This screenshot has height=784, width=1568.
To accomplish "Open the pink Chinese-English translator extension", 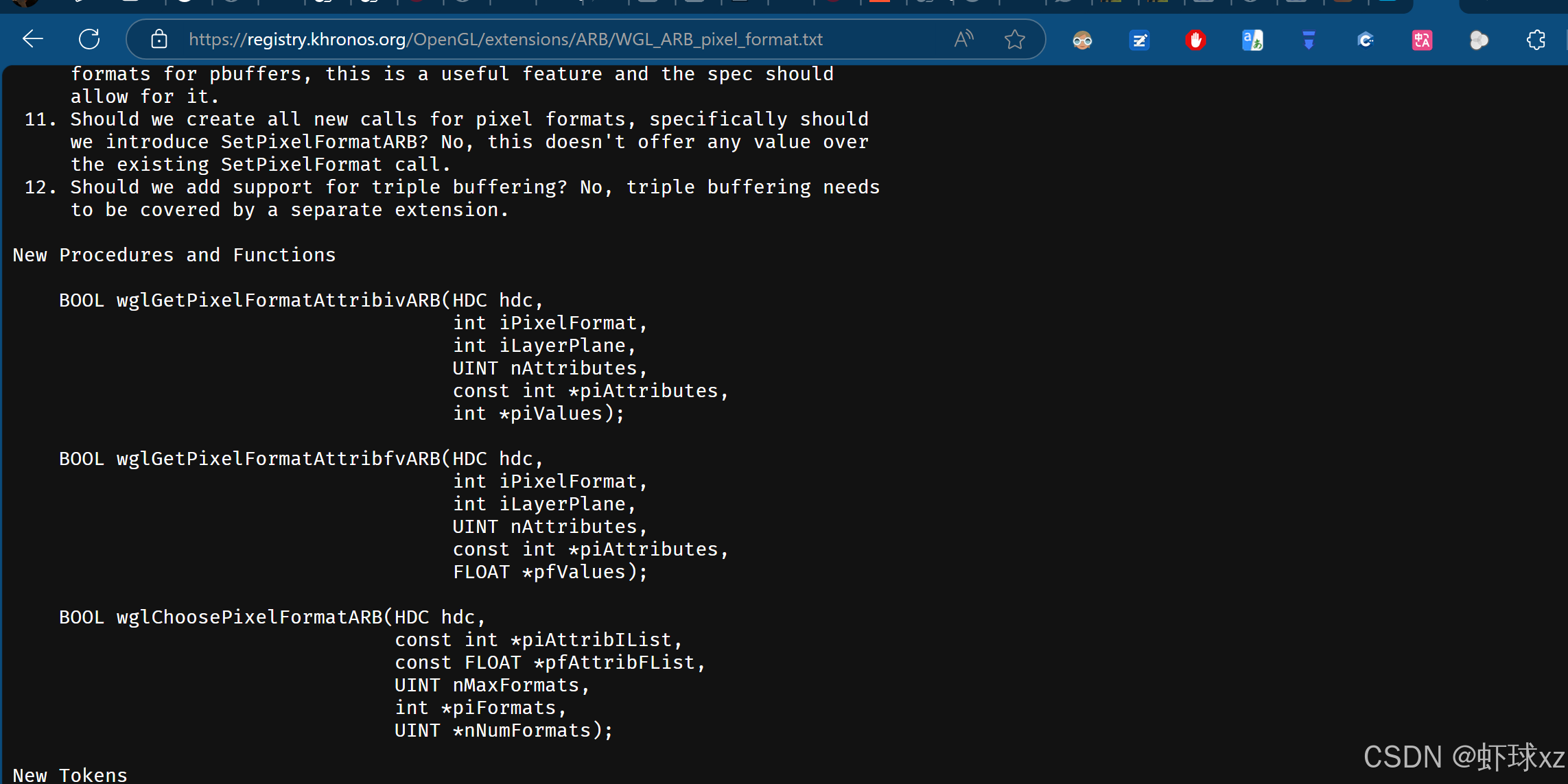I will click(1422, 40).
